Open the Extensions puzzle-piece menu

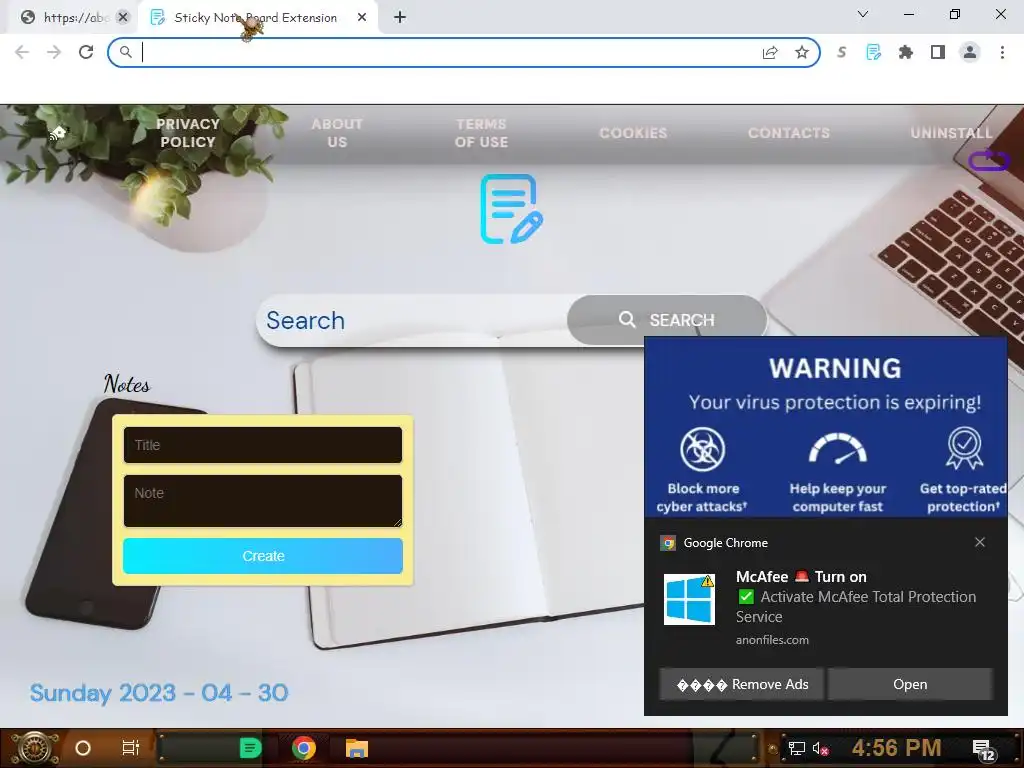906,52
